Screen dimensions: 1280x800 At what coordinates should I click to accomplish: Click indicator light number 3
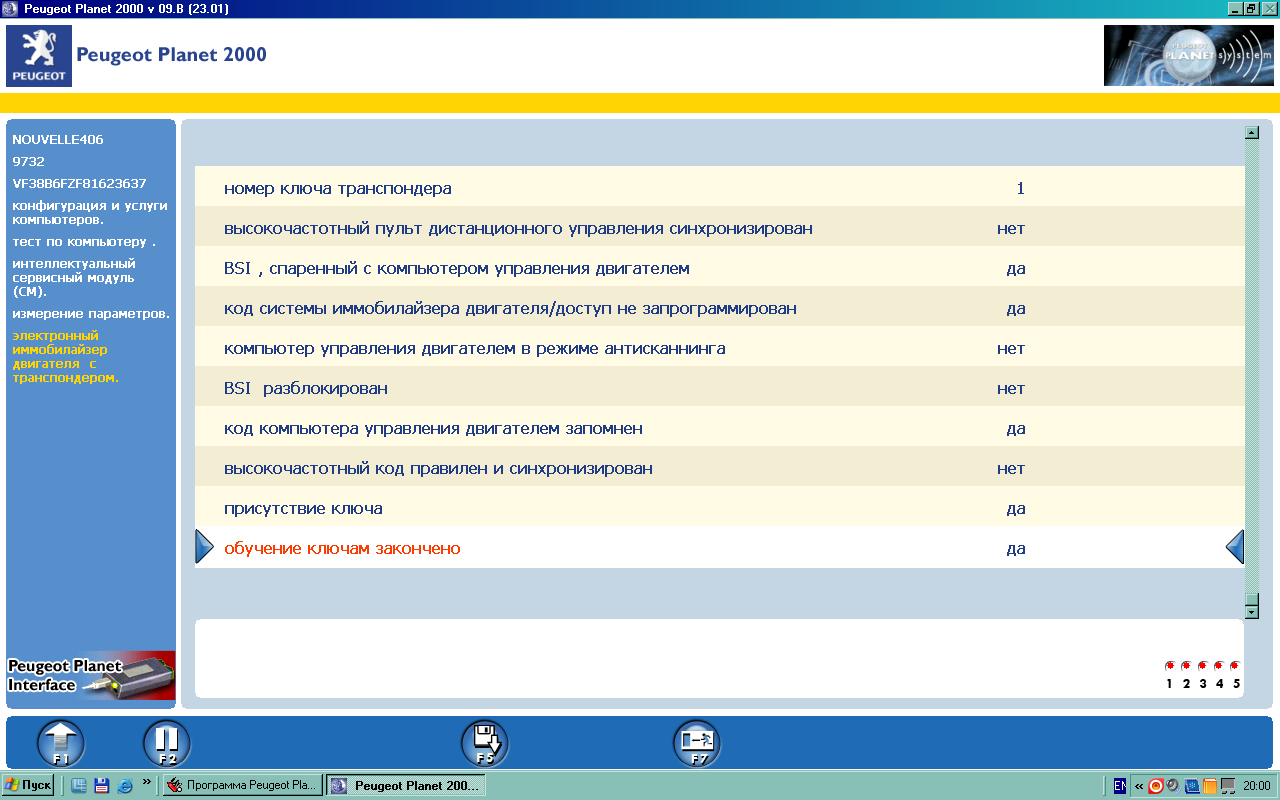pyautogui.click(x=1202, y=665)
